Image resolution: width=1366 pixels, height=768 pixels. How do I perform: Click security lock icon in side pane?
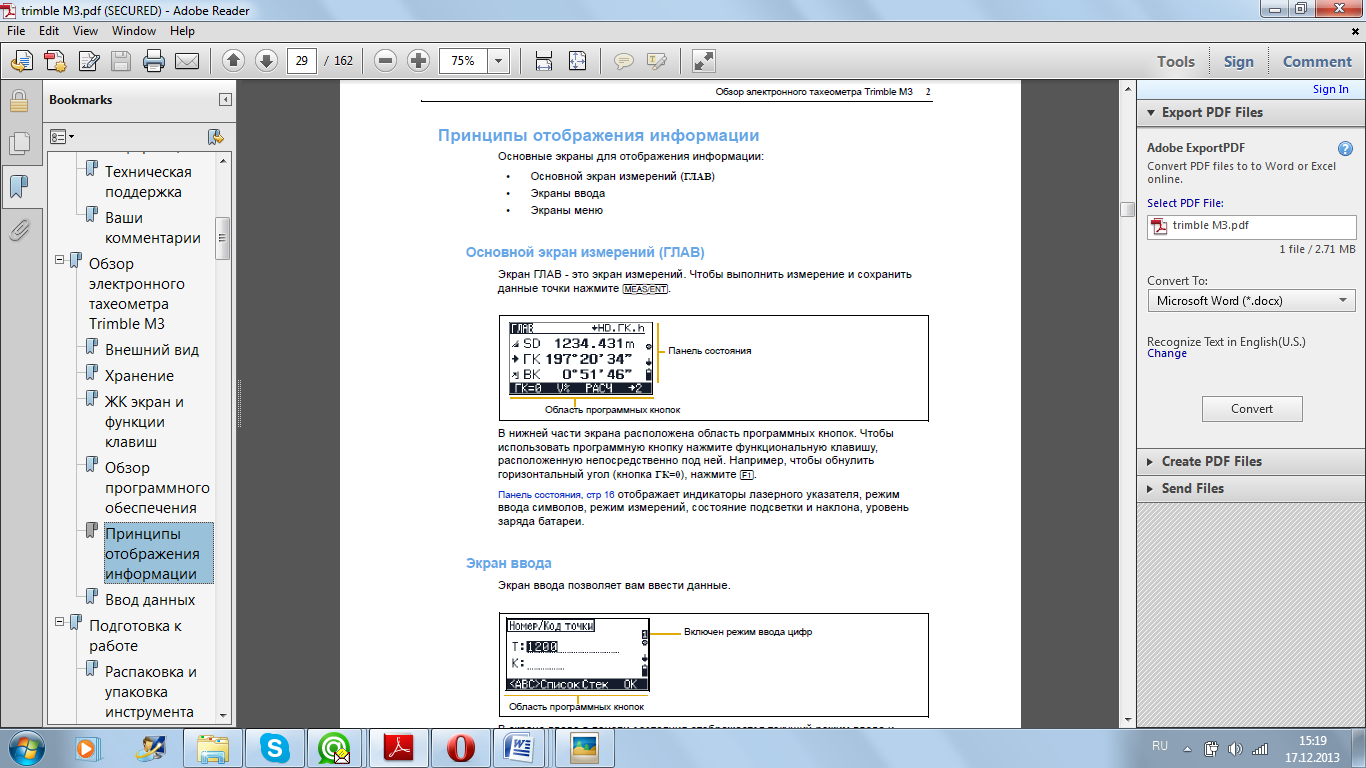coord(18,101)
